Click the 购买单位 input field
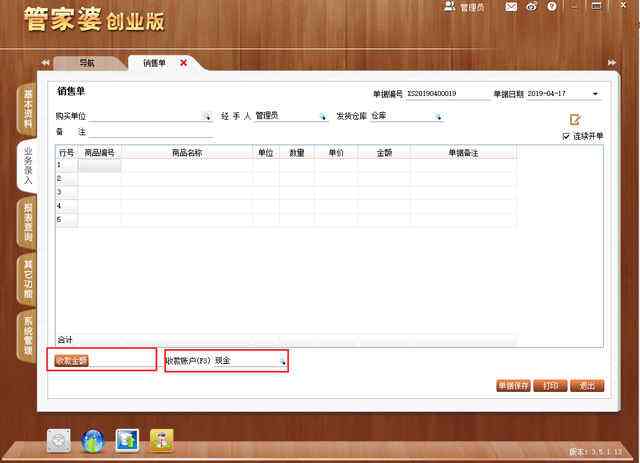 click(x=145, y=116)
